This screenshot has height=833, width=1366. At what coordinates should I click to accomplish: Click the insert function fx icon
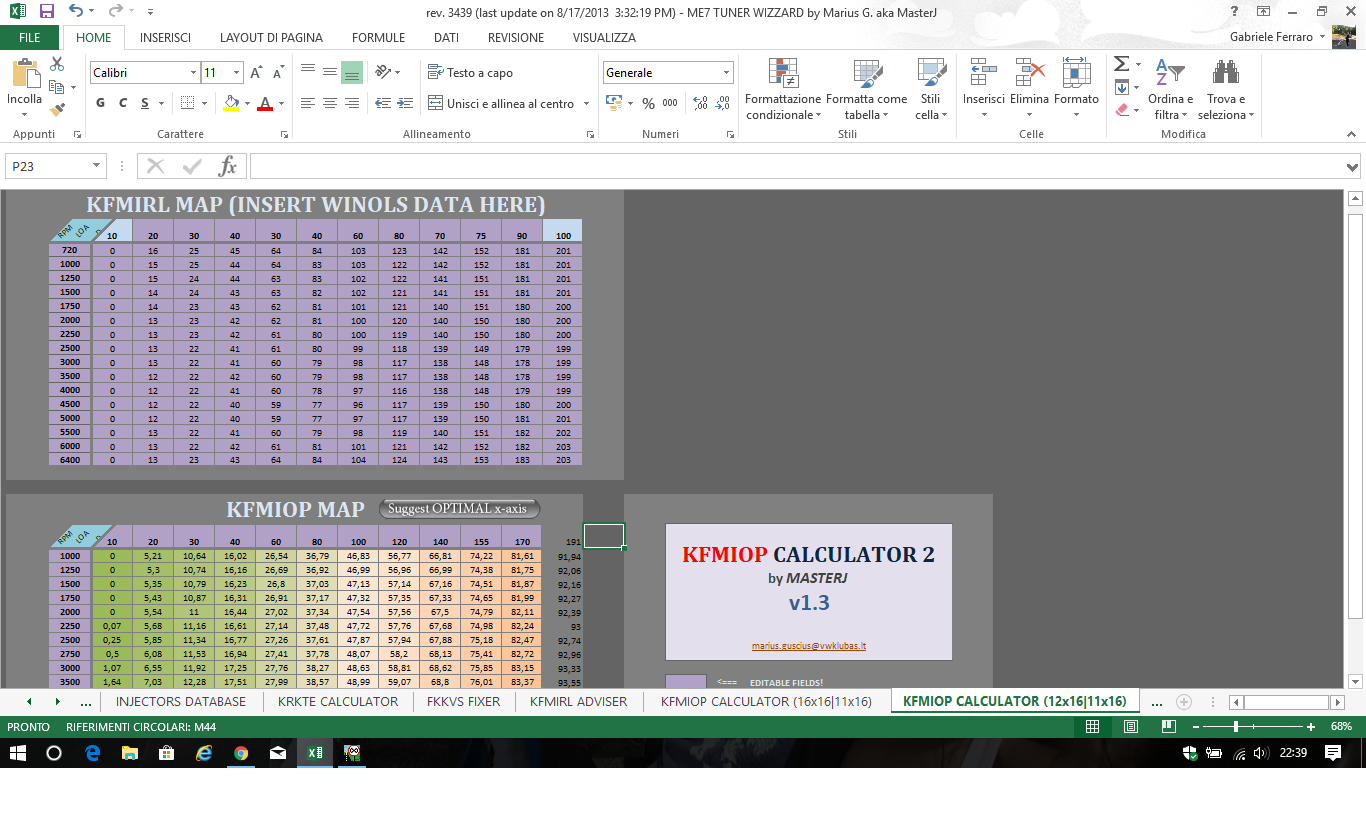pos(228,166)
